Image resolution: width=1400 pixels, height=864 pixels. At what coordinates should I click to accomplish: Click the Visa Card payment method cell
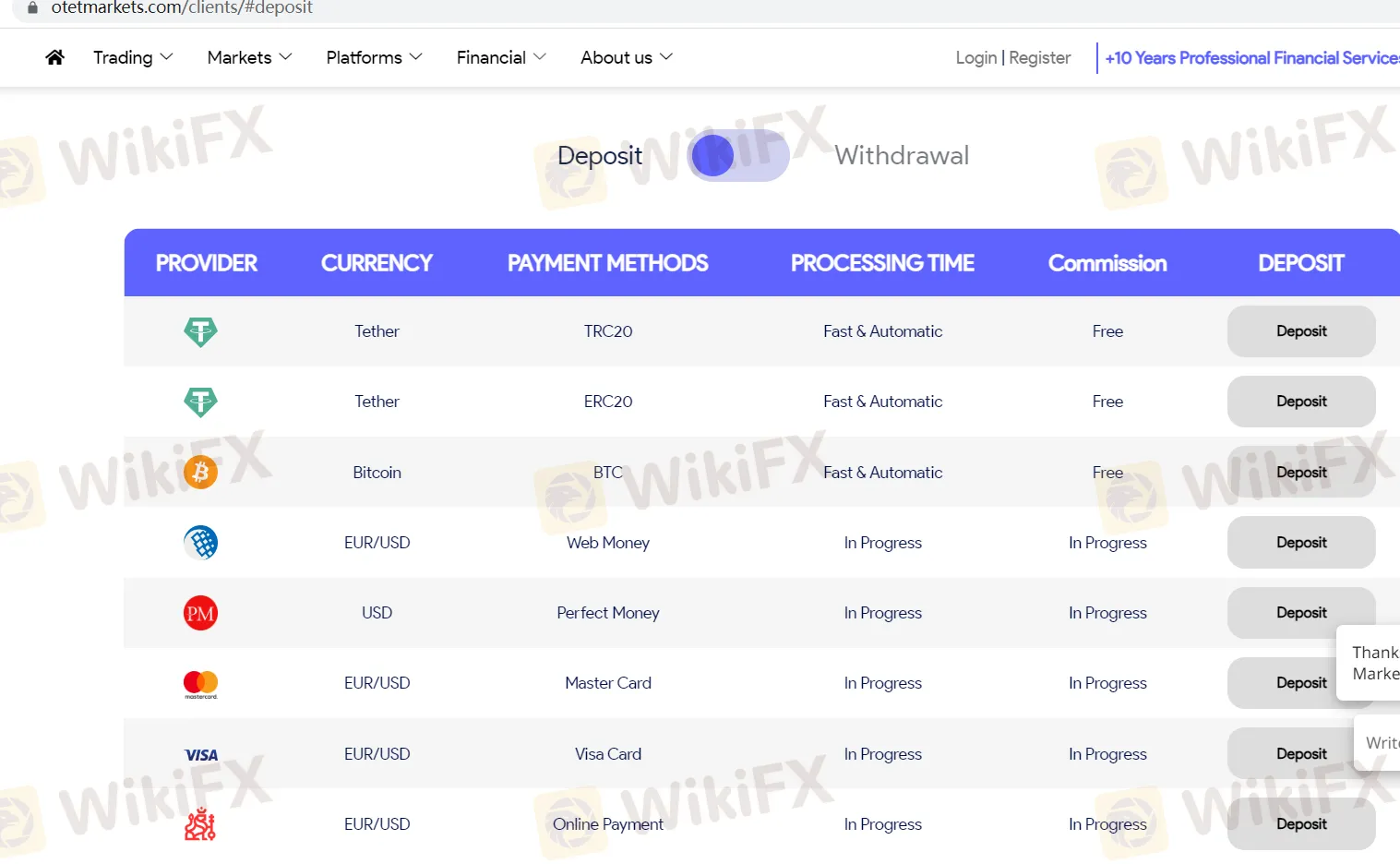(608, 754)
